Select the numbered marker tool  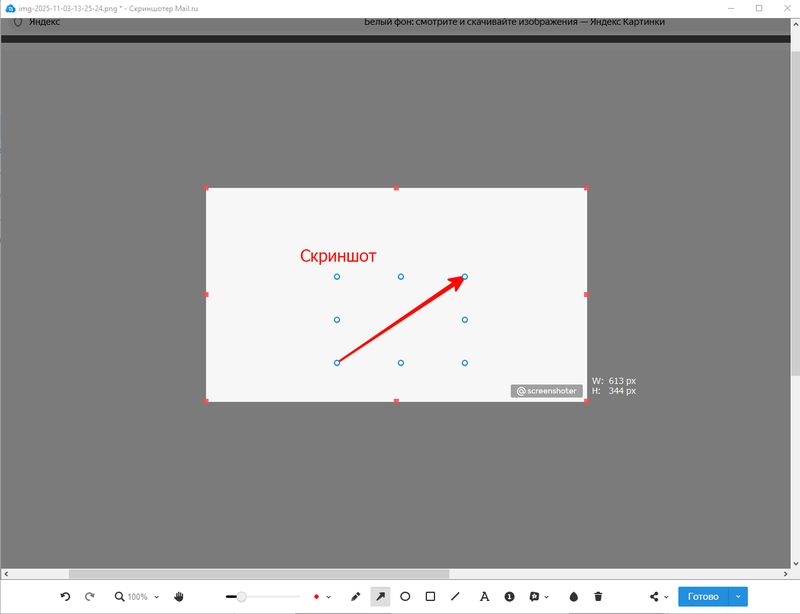click(509, 597)
